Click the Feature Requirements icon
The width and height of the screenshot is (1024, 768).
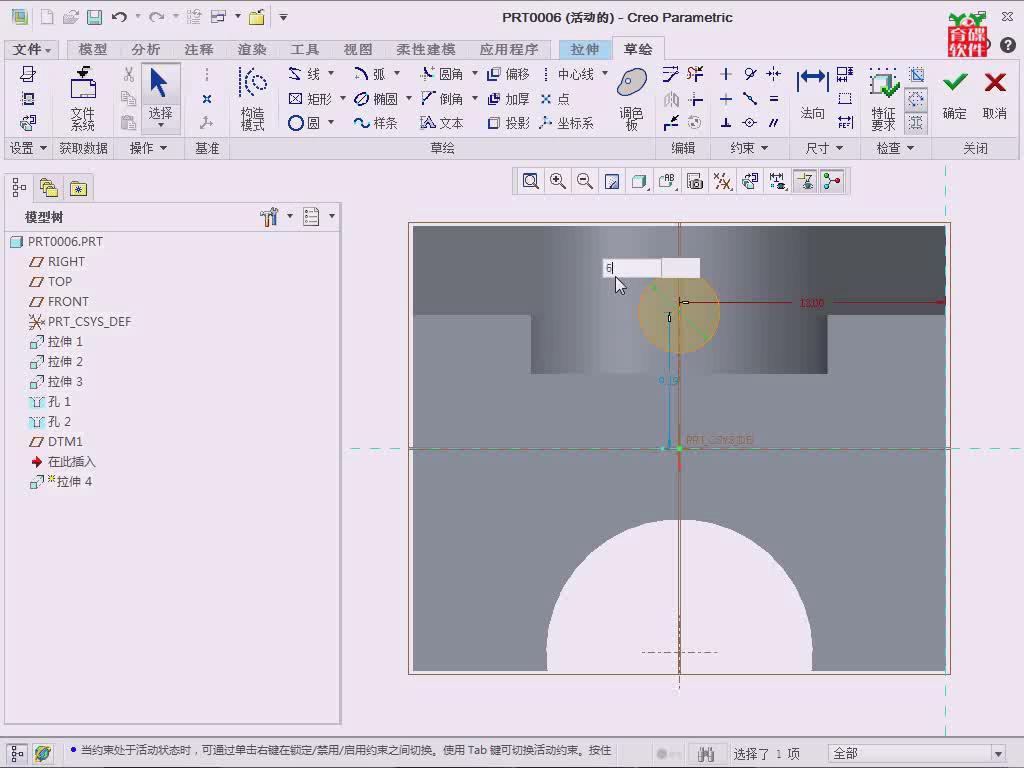[883, 98]
